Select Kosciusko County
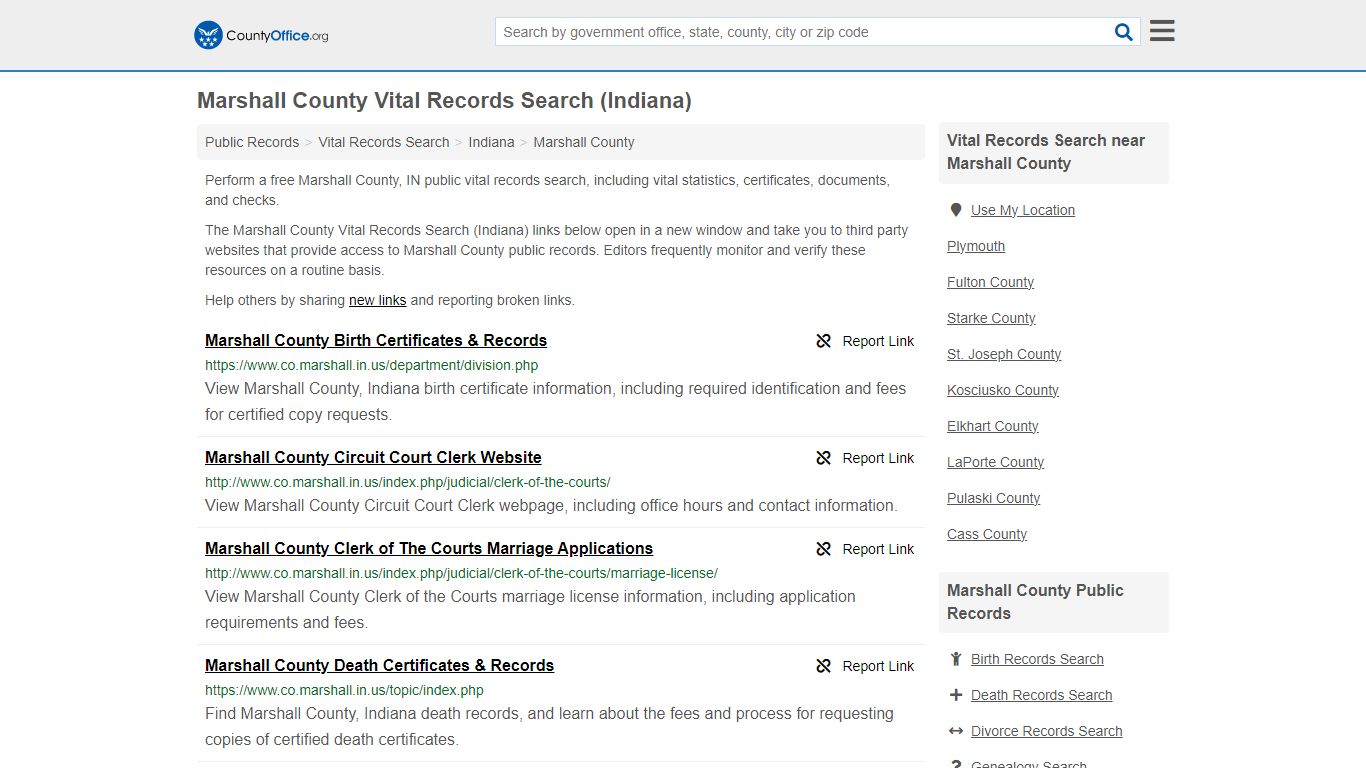Image resolution: width=1366 pixels, height=768 pixels. coord(1003,390)
